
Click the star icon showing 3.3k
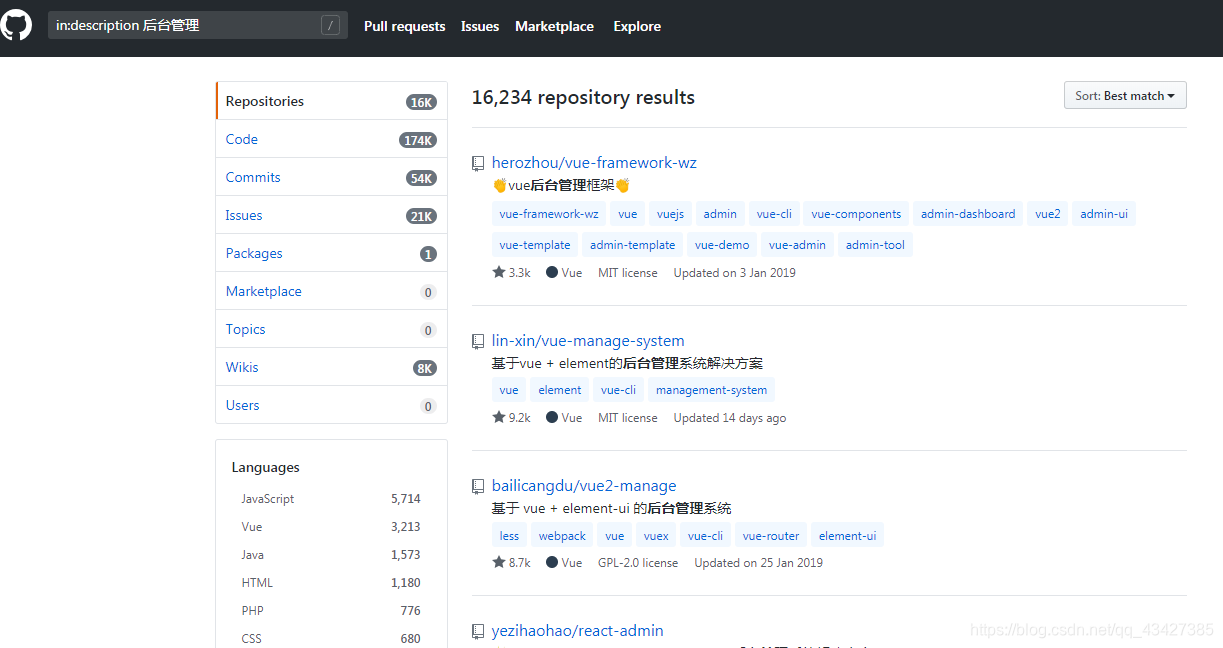[x=497, y=272]
